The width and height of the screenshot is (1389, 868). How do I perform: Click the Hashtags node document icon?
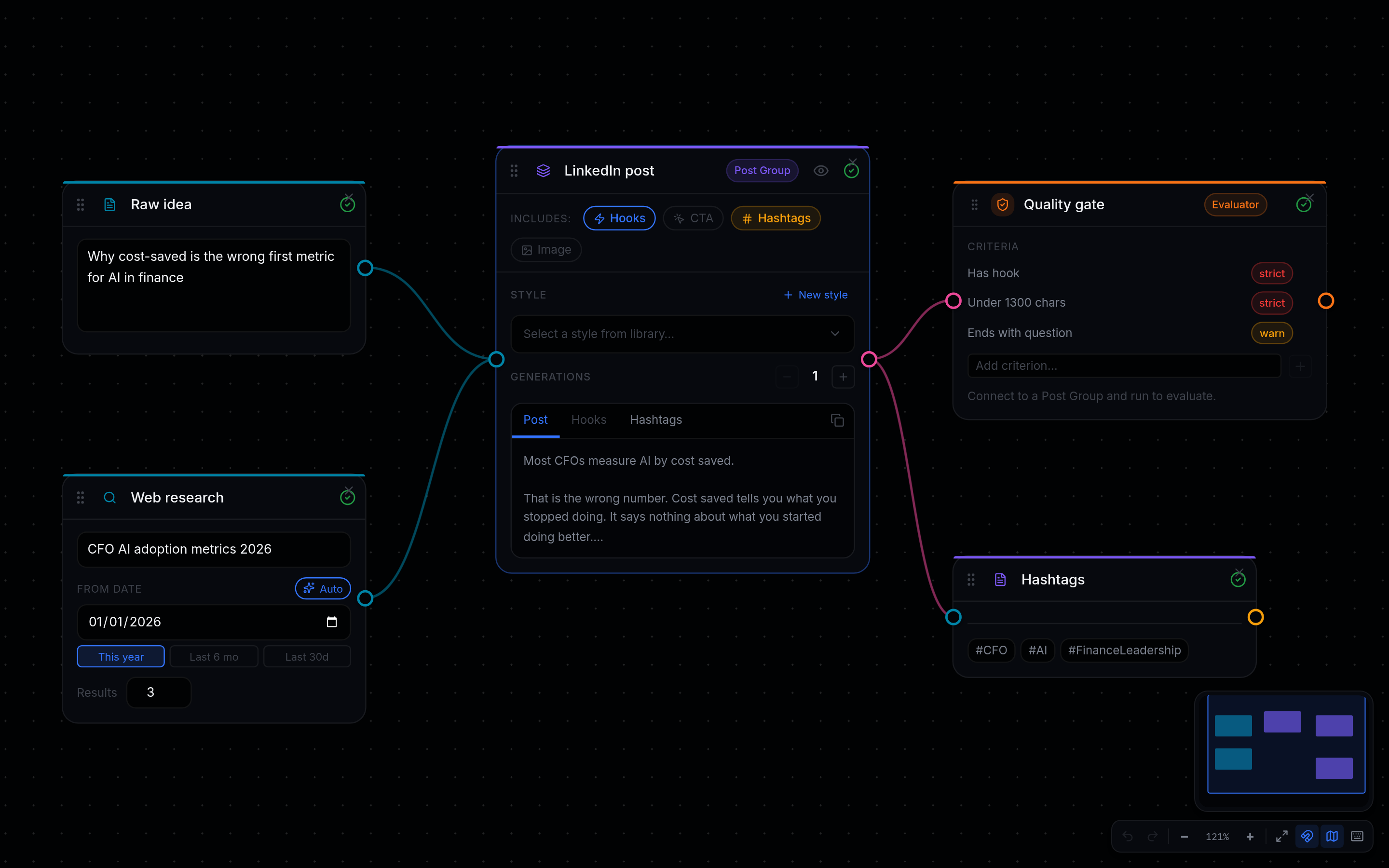coord(1000,579)
